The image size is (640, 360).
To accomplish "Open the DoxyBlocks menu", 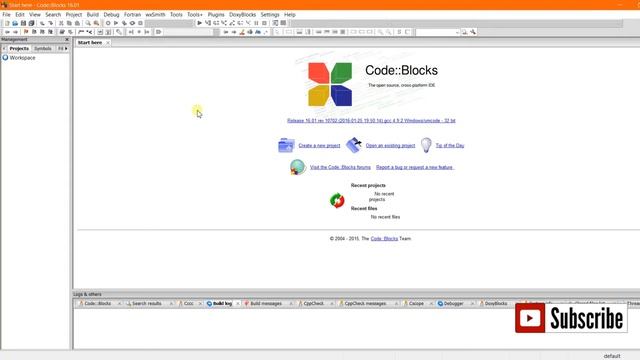I will point(242,14).
